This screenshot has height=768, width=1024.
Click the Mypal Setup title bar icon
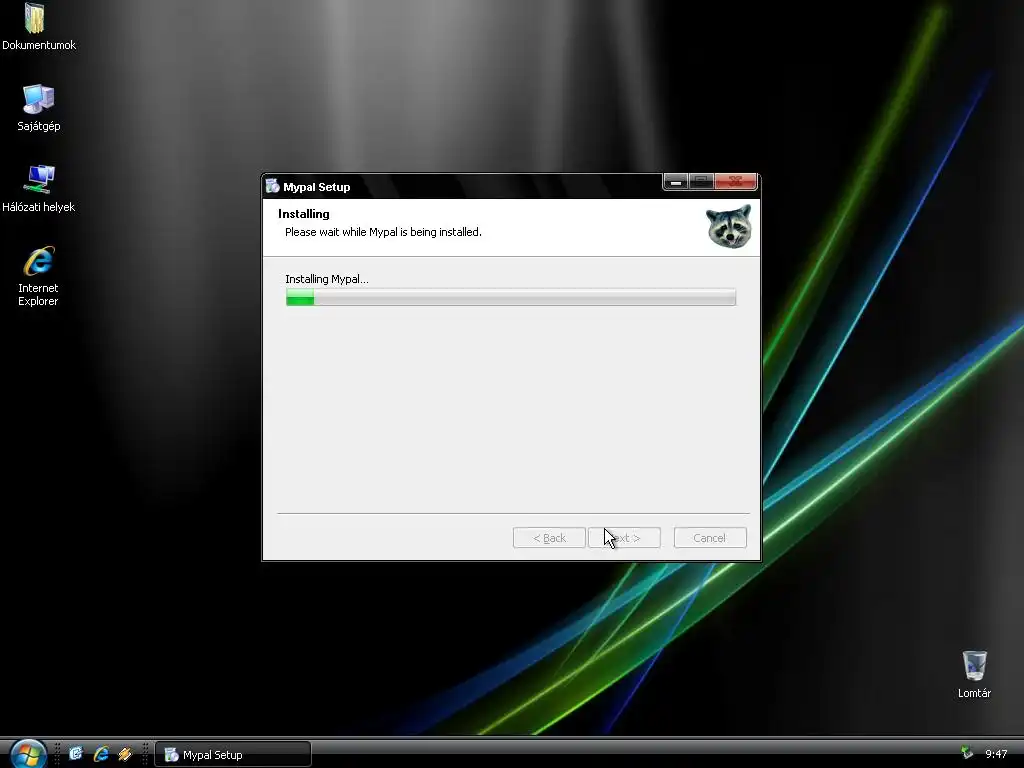point(272,186)
